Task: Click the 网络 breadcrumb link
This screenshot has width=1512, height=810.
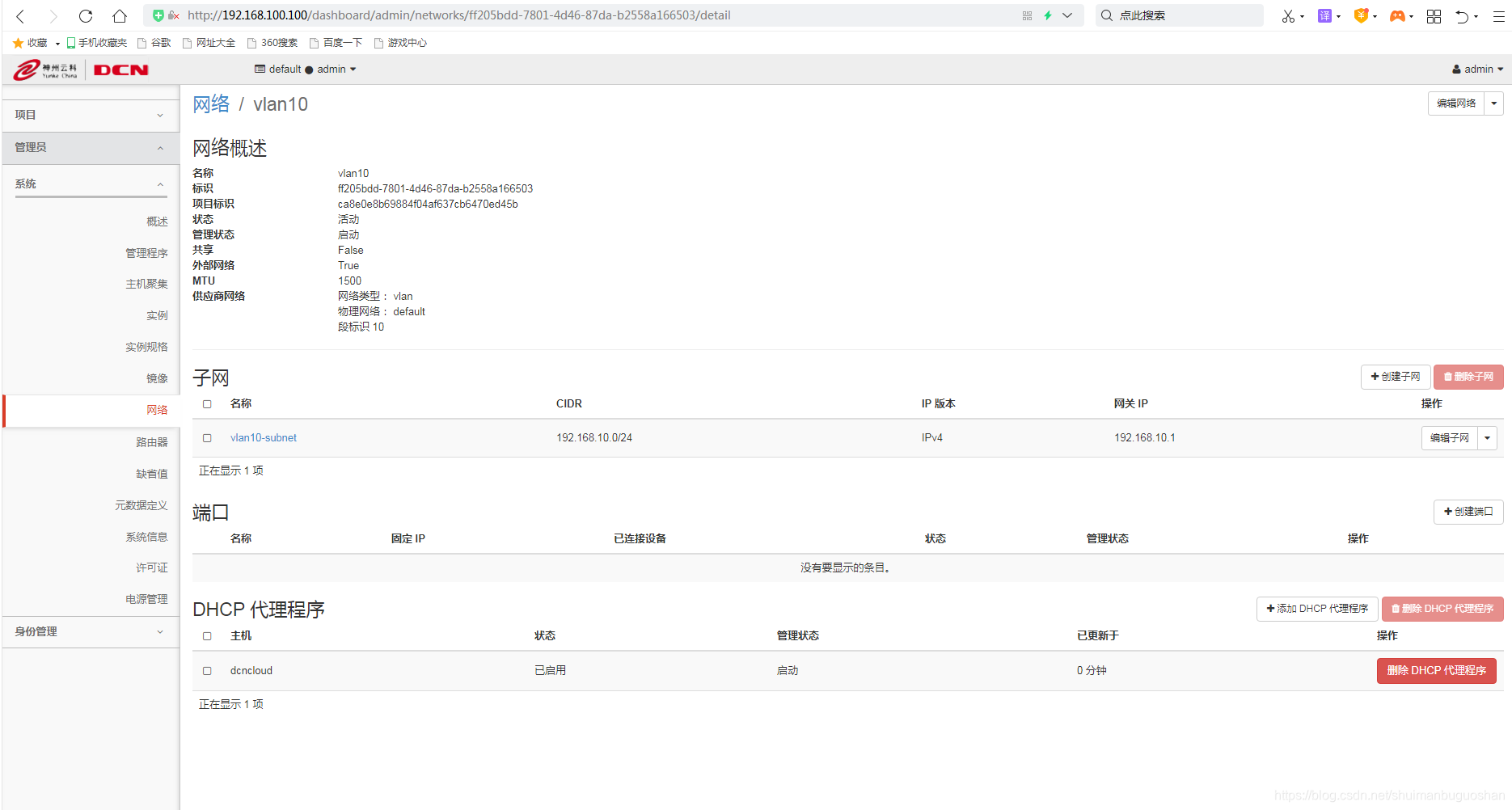Action: coord(211,104)
